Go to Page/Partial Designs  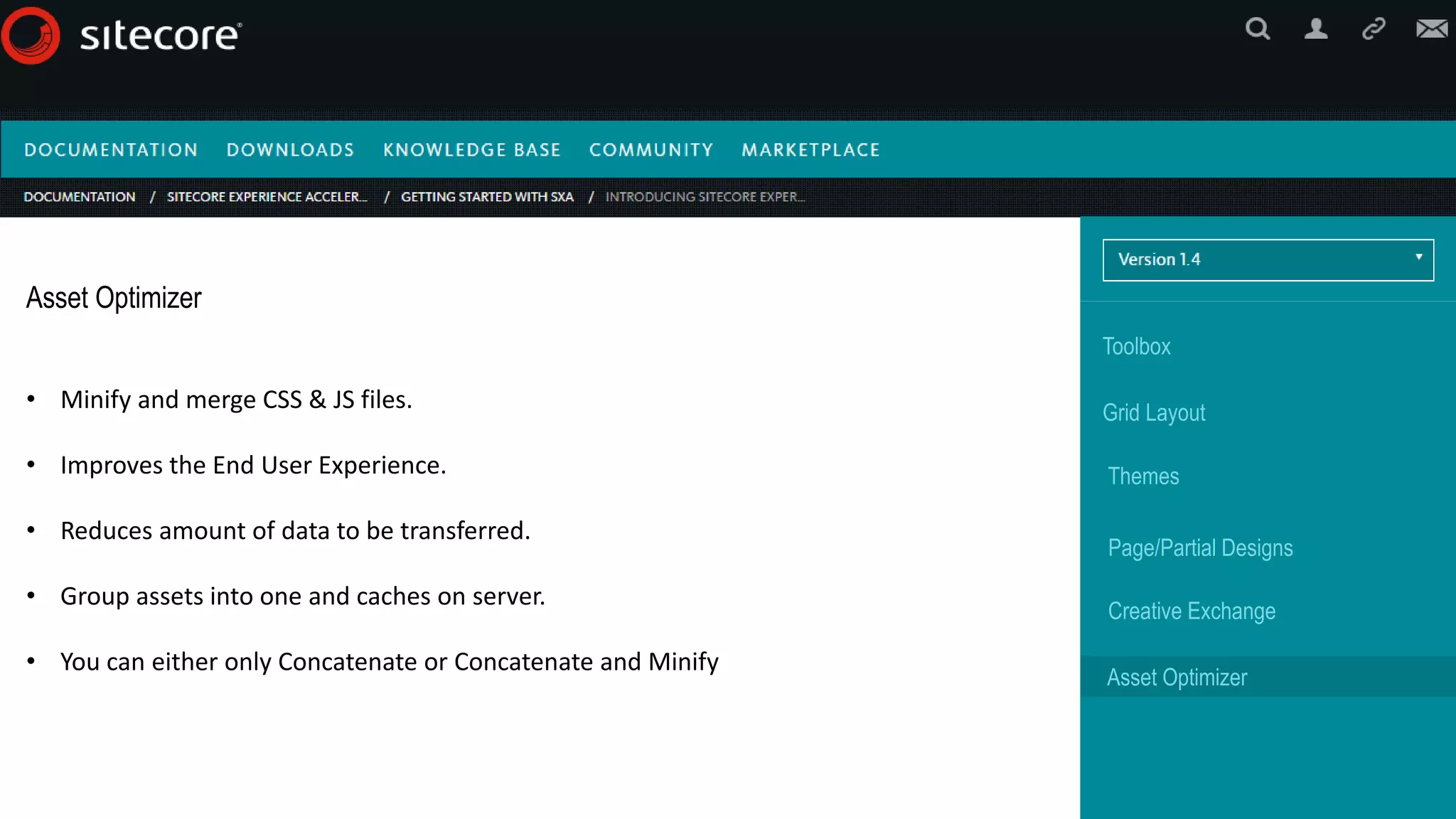pos(1200,548)
